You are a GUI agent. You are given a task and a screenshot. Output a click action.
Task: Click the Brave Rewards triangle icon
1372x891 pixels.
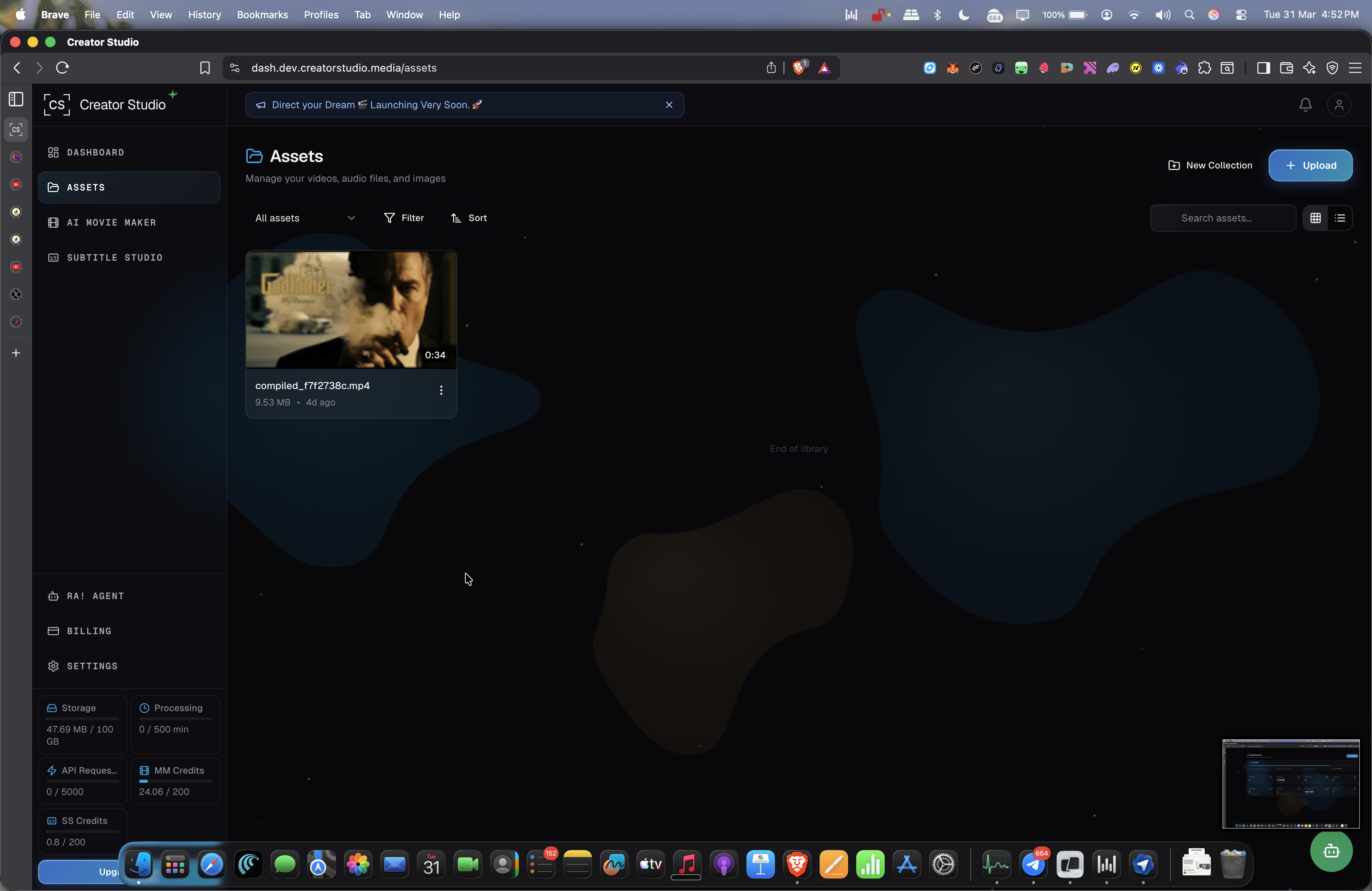coord(824,68)
